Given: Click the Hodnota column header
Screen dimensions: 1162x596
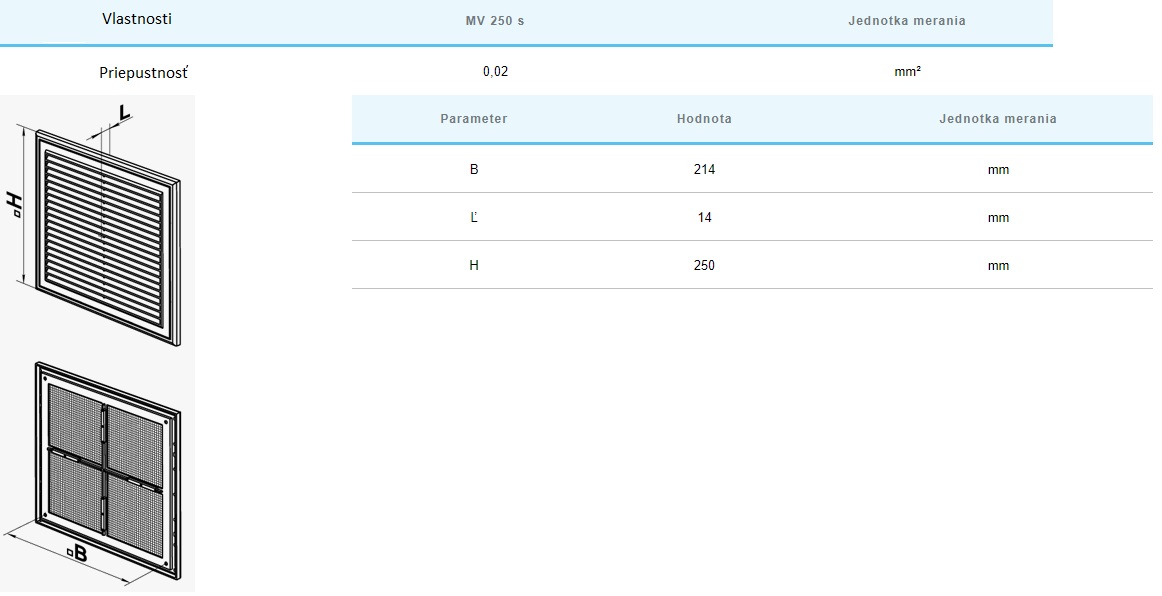Looking at the screenshot, I should (704, 119).
